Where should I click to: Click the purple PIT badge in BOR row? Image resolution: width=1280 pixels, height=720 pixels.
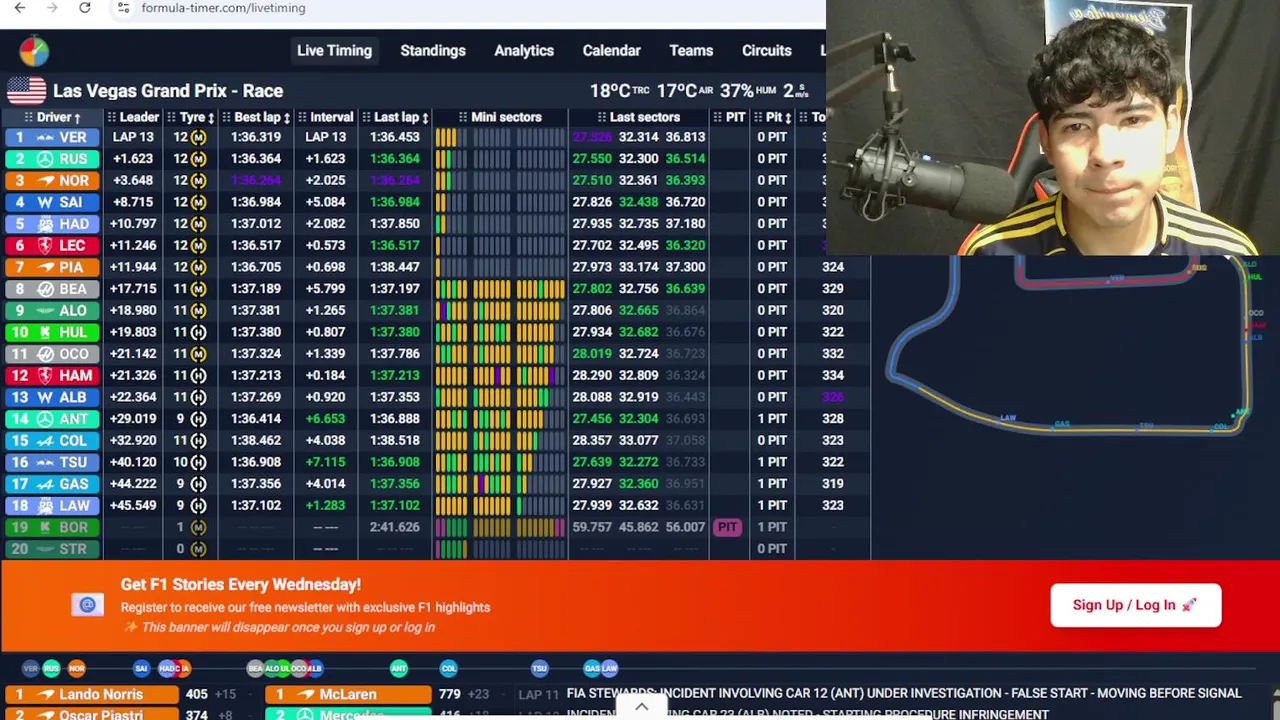click(727, 527)
